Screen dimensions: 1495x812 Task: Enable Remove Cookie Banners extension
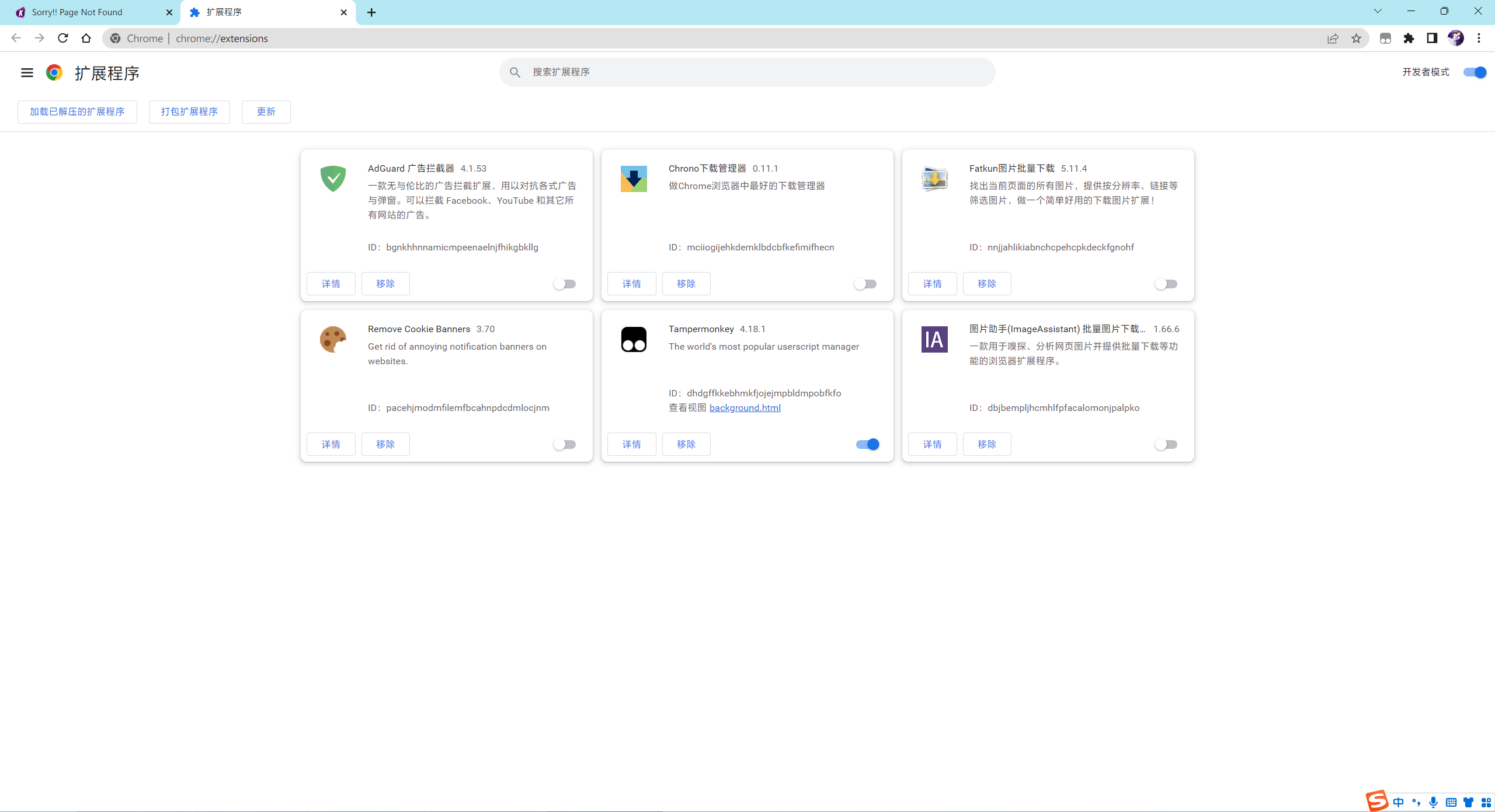(x=565, y=444)
